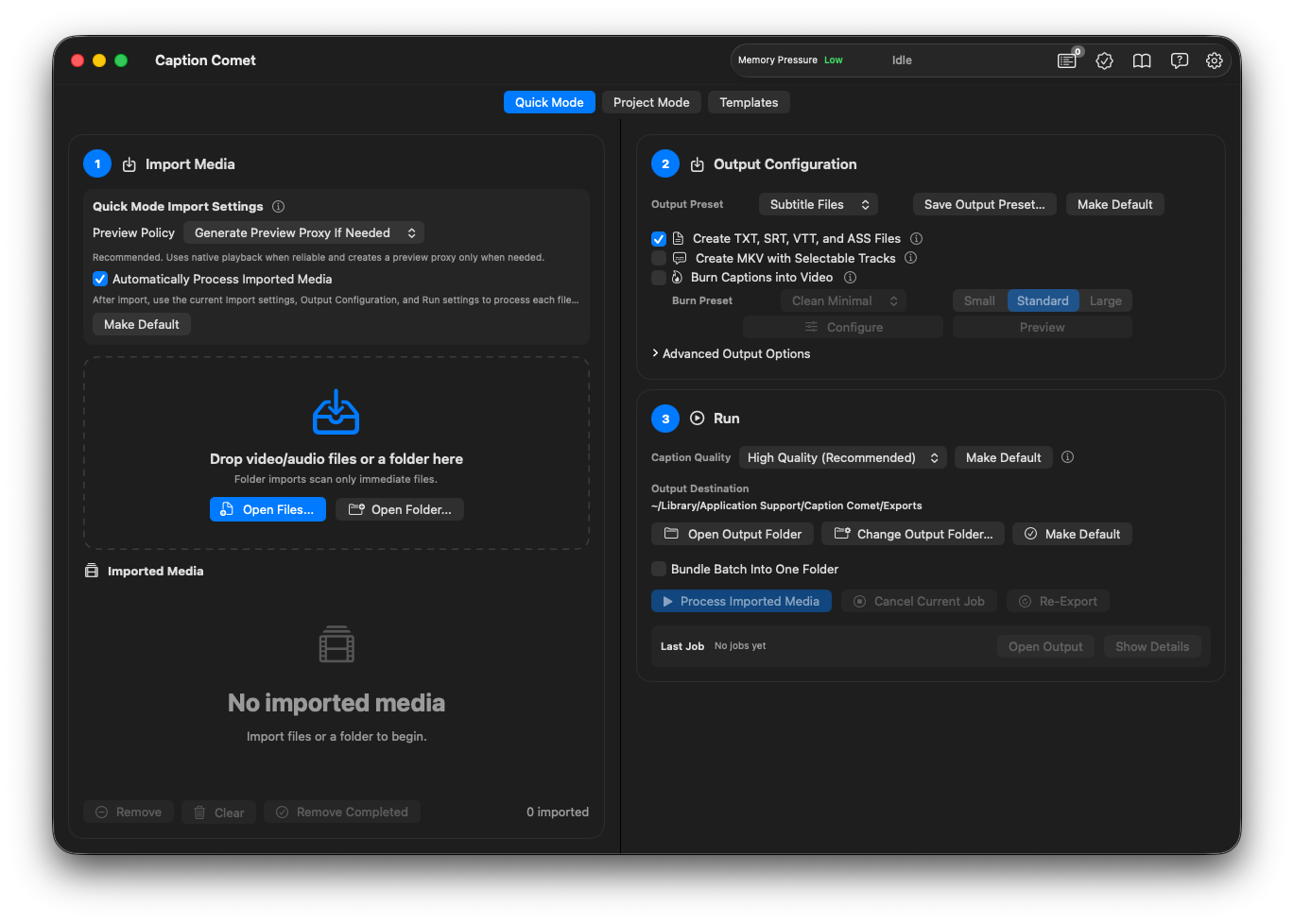Uncheck Create TXT, SRT, VTT, and ASS Files
This screenshot has width=1294, height=924.
(659, 239)
